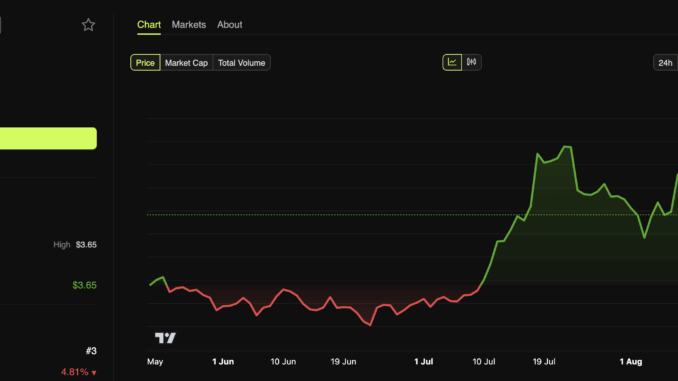
Task: Click the 1 Aug axis label
Action: tap(631, 362)
